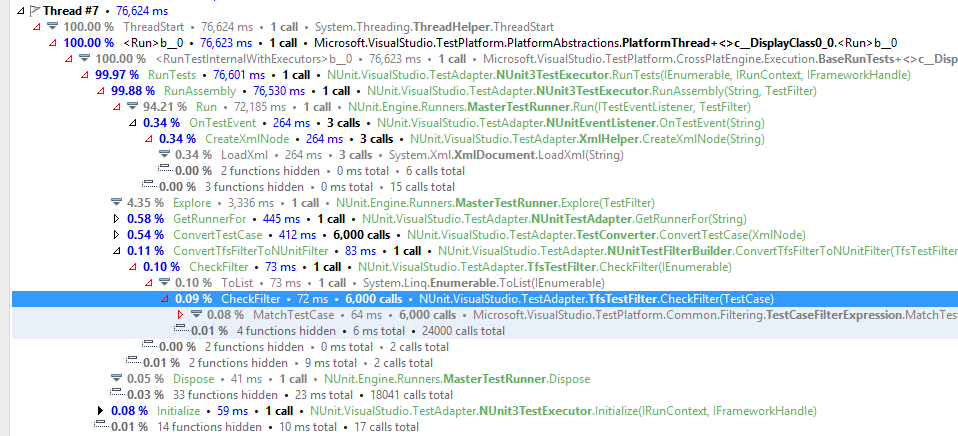The height and width of the screenshot is (436, 958).
Task: Collapse CheckFilter 0.10 % (IEnumerable) node
Action: coord(132,267)
